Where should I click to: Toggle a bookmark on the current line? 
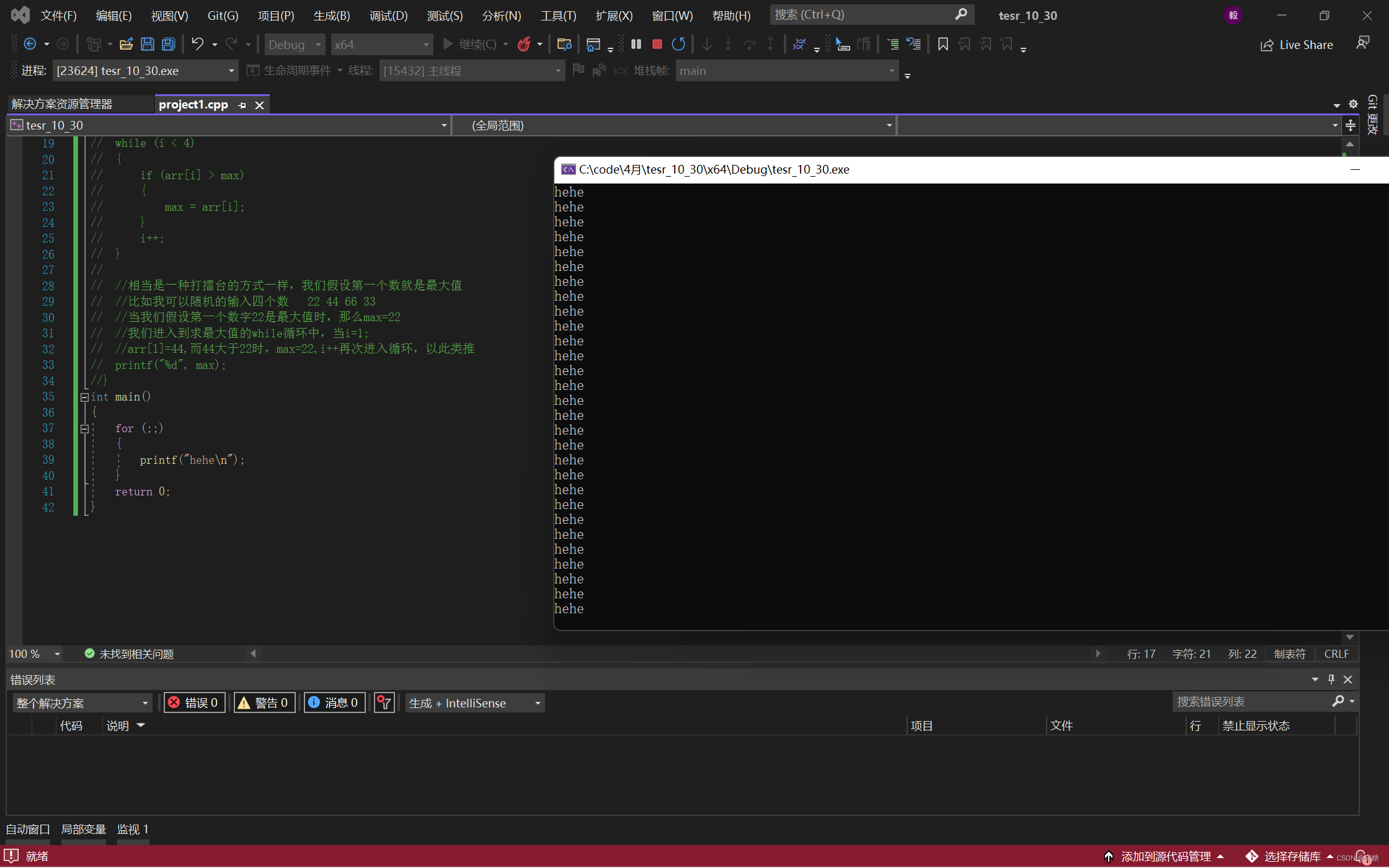pos(943,45)
